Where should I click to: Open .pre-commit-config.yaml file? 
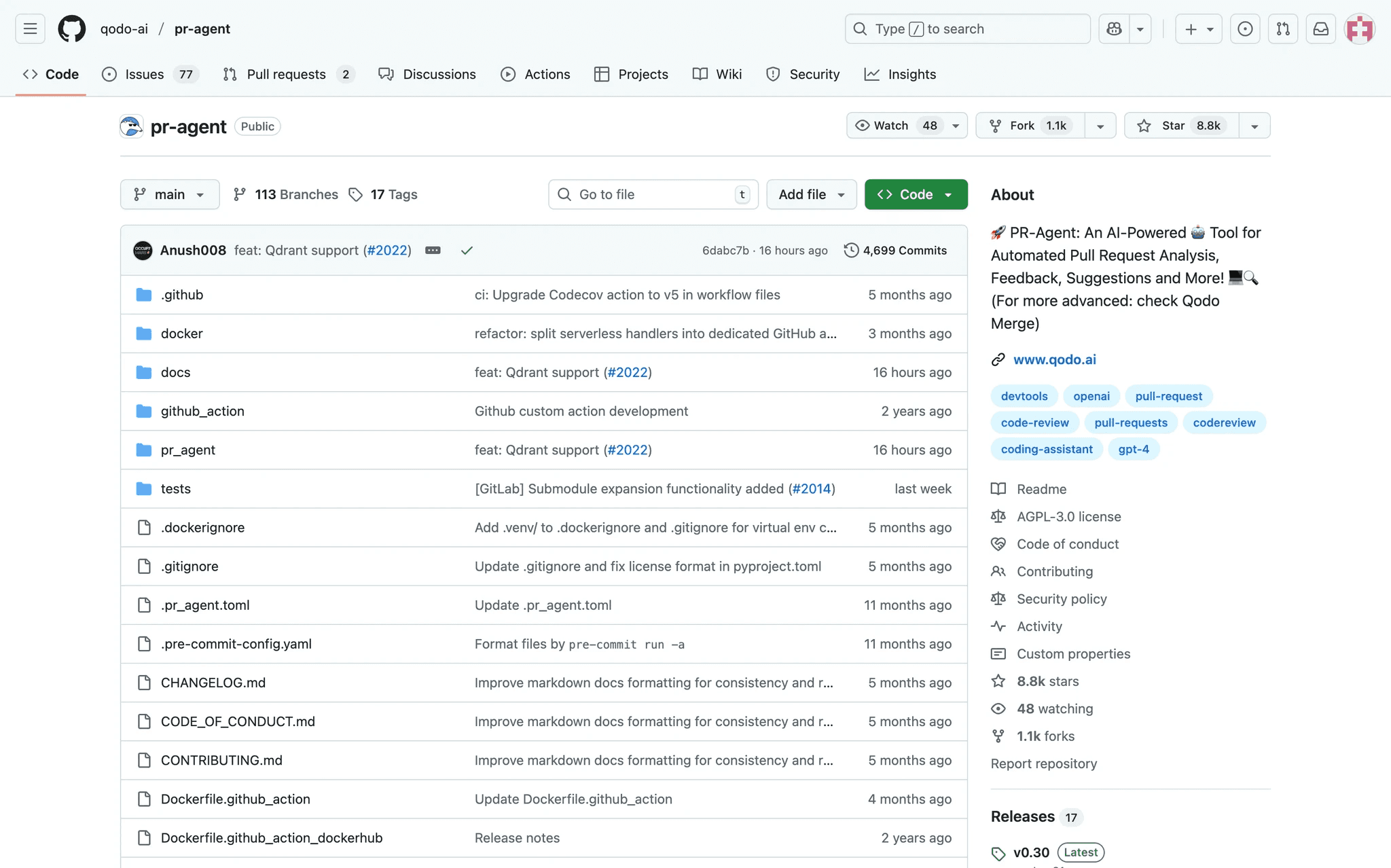pos(236,644)
